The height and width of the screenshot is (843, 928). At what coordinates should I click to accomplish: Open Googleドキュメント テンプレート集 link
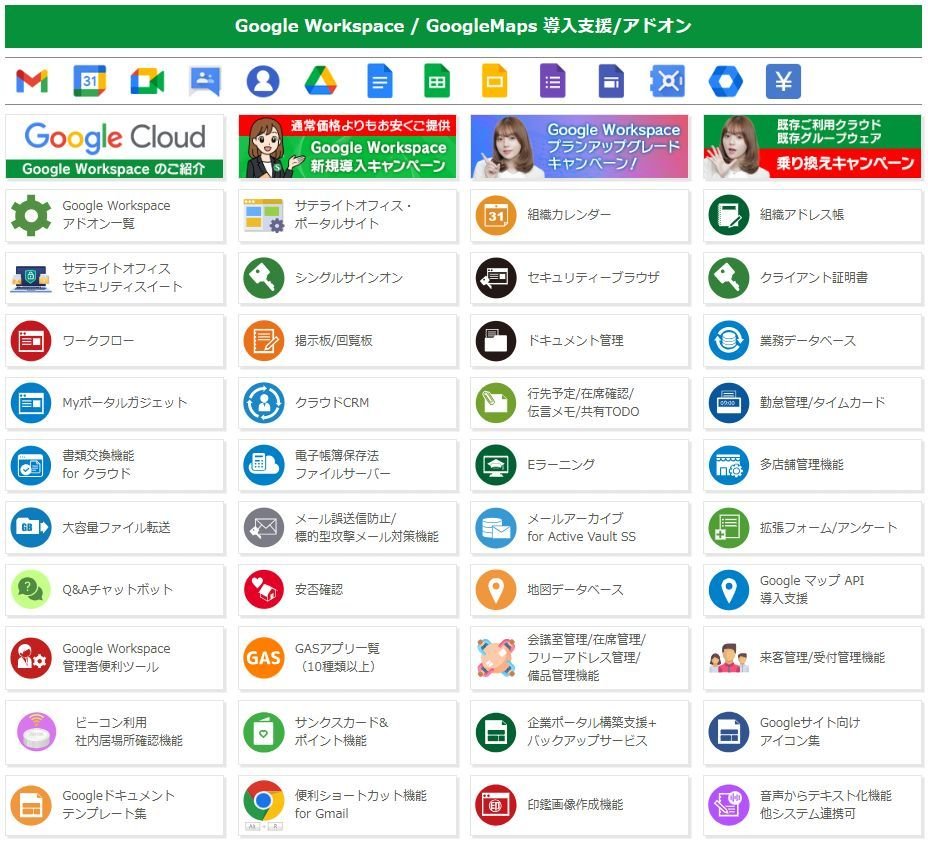115,805
